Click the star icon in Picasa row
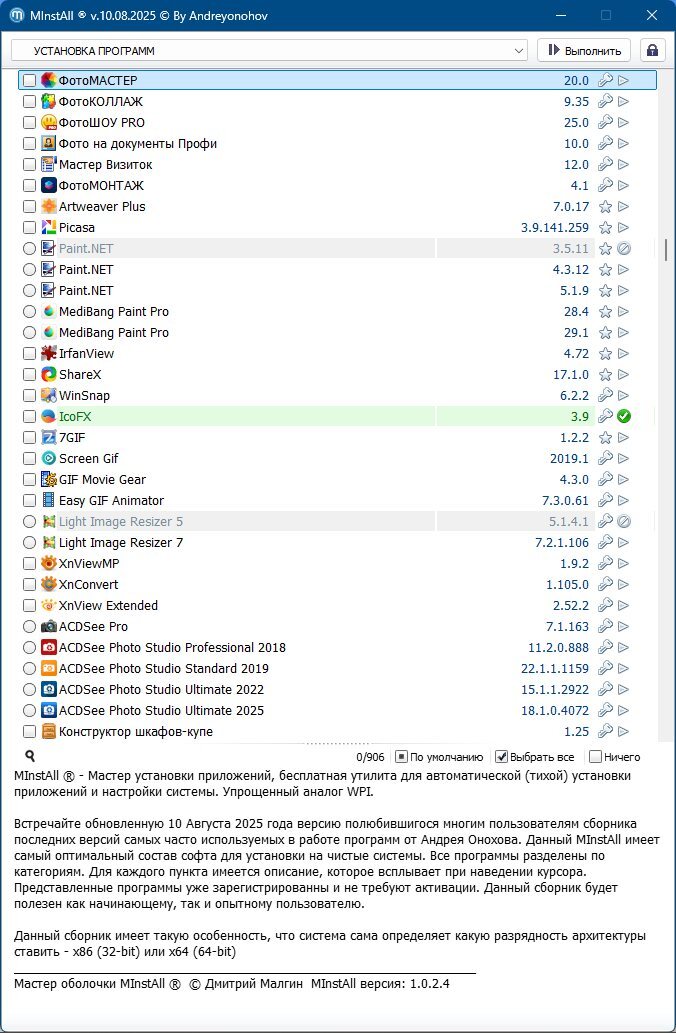Image resolution: width=676 pixels, height=1033 pixels. coord(605,228)
